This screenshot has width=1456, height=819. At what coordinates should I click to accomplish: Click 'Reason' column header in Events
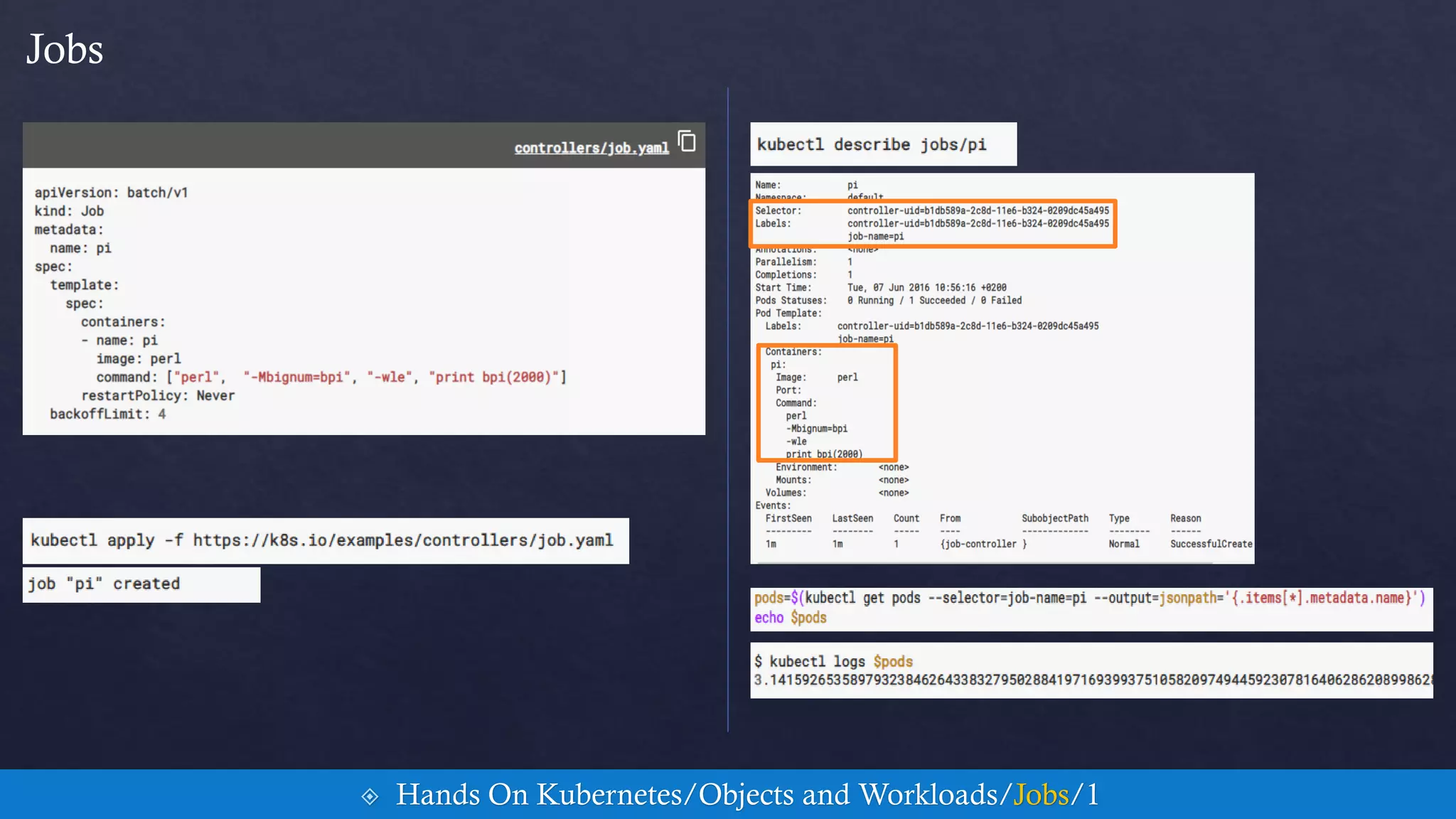point(1186,518)
